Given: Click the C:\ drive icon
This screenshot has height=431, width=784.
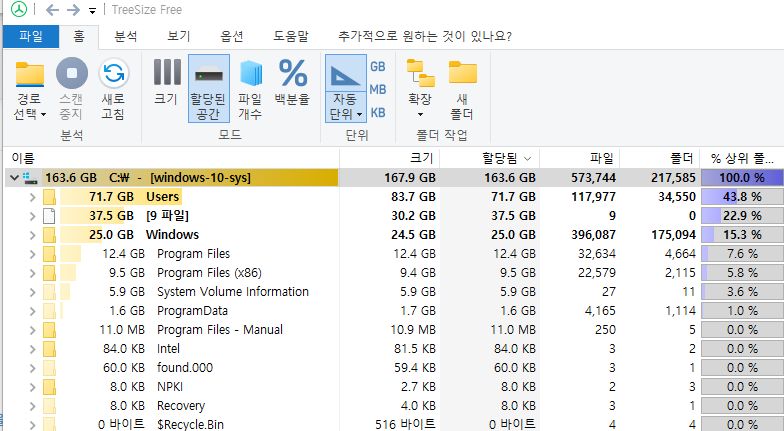Looking at the screenshot, I should 30,178.
